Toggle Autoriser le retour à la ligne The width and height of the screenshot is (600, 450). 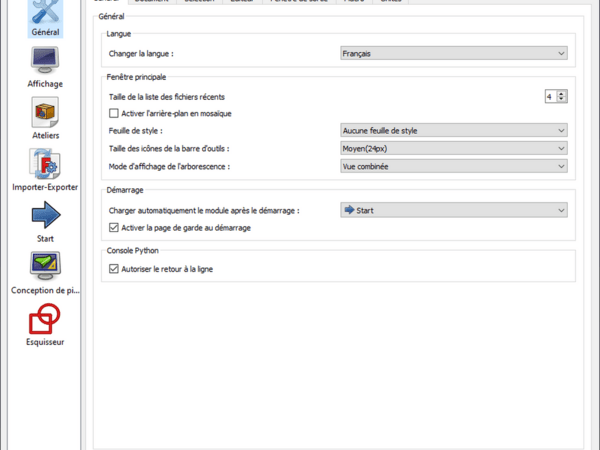coord(113,269)
